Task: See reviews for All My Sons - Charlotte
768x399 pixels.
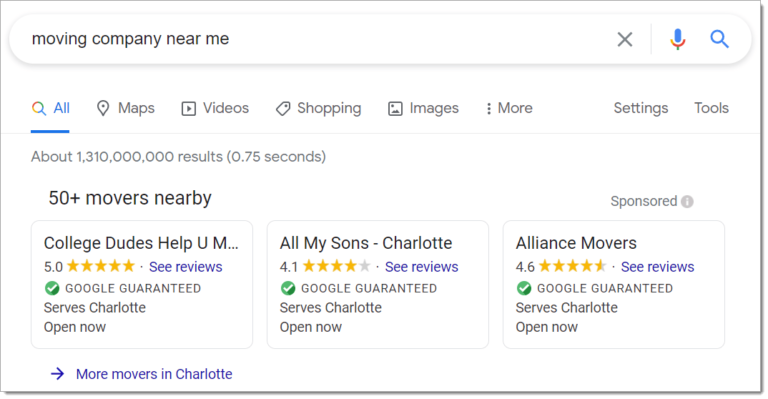Action: pos(422,267)
